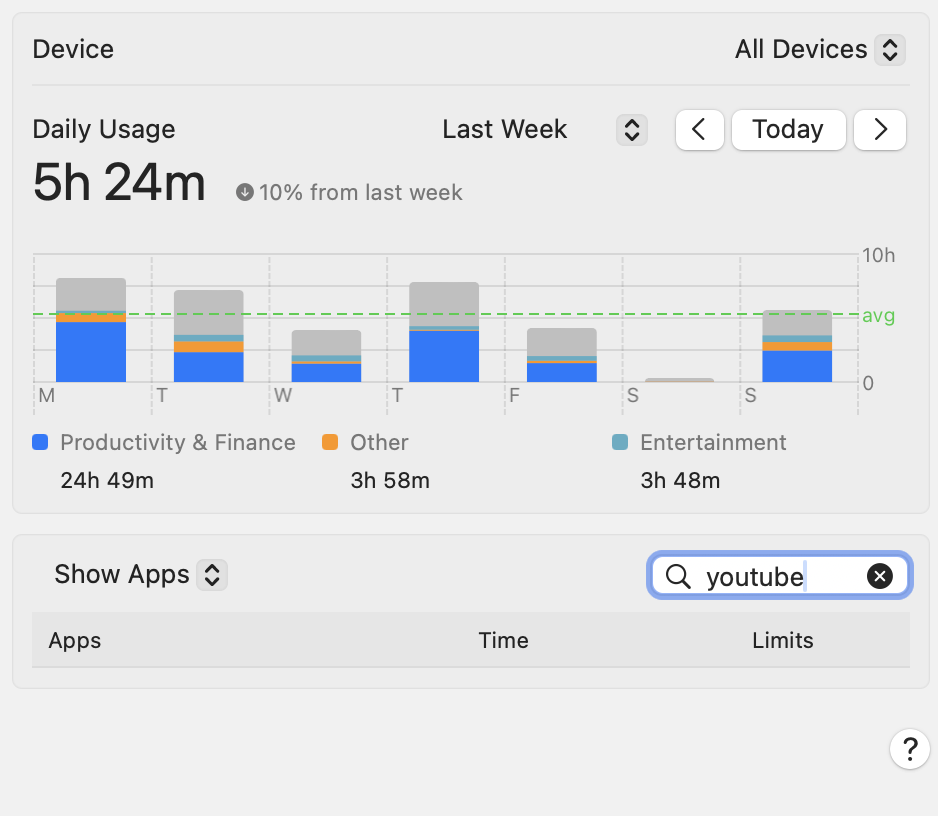Sort by the Apps column header
The height and width of the screenshot is (816, 938).
(75, 641)
